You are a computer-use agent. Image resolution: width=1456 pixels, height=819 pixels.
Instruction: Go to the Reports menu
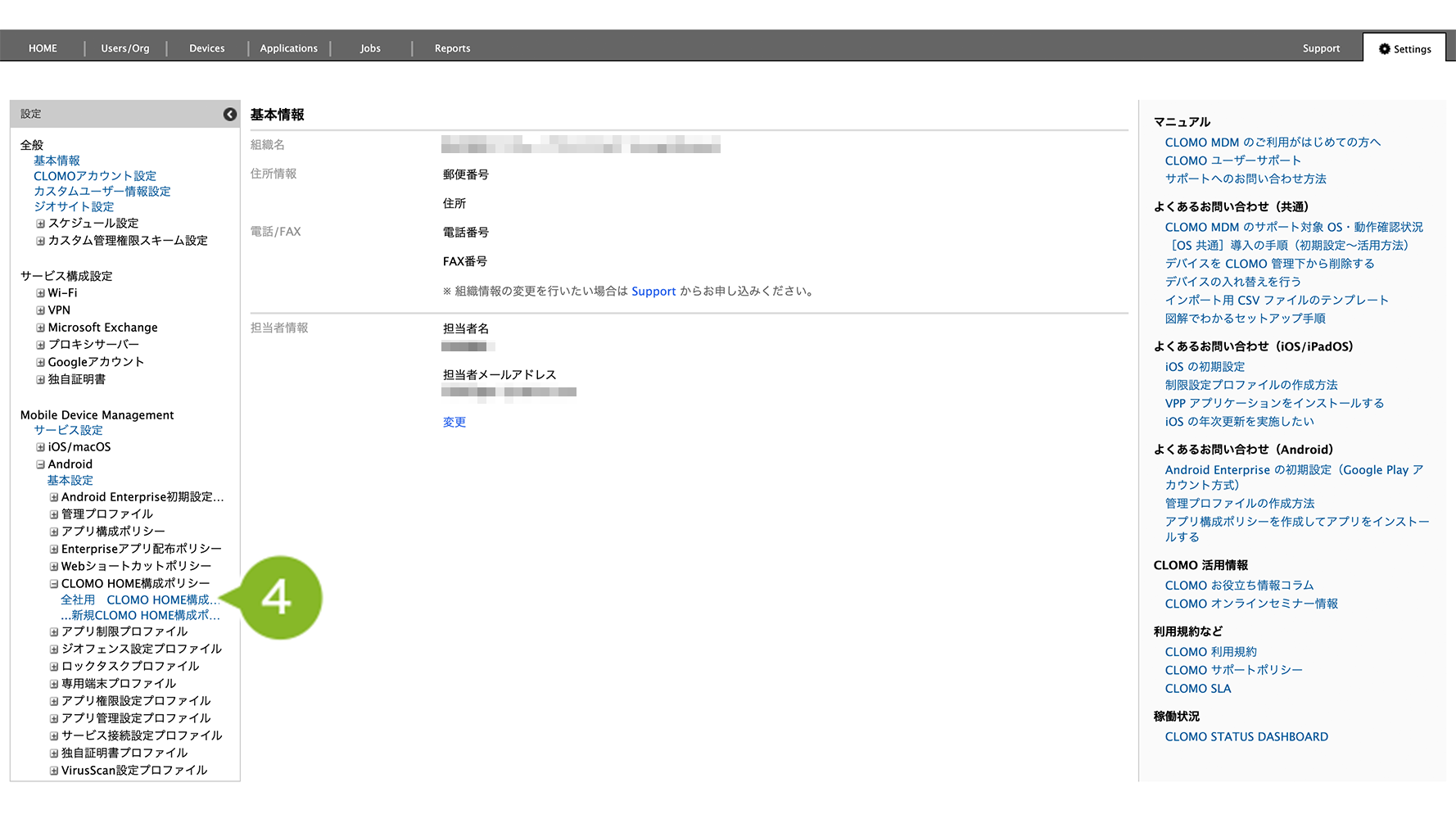(452, 49)
